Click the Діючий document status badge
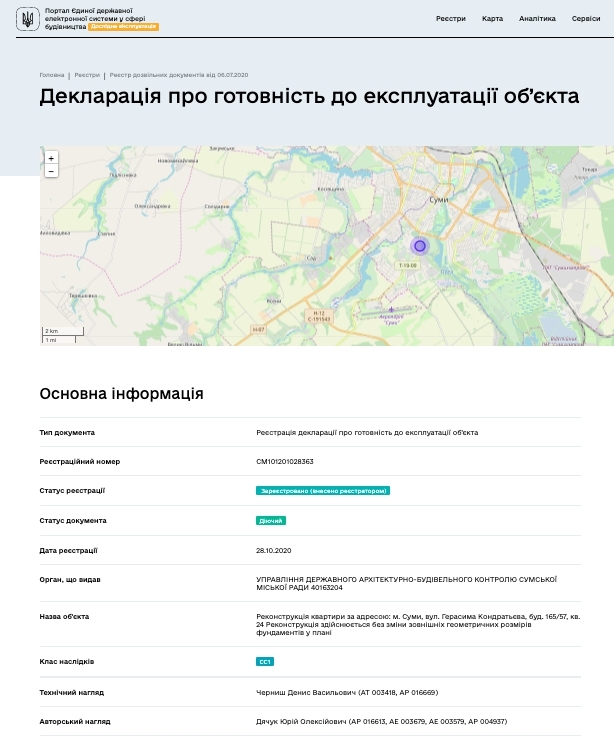This screenshot has height=743, width=614. click(271, 521)
